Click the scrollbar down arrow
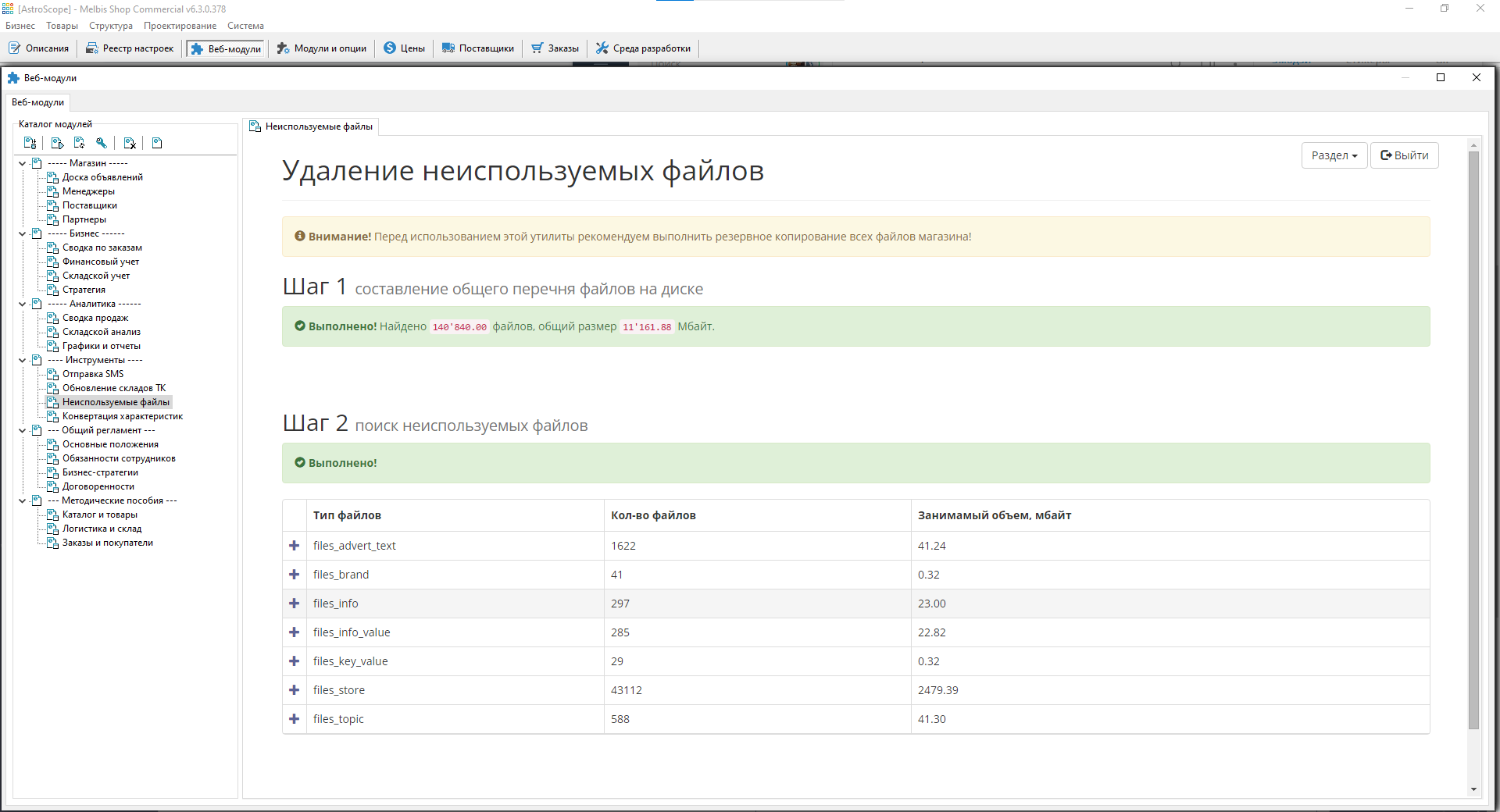 pos(1473,789)
